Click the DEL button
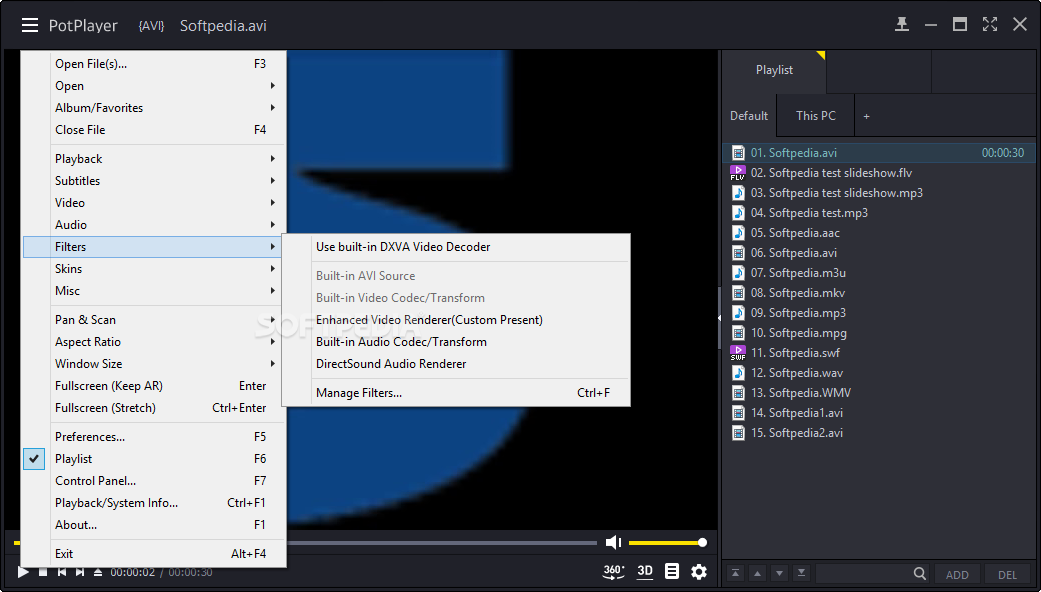Image resolution: width=1041 pixels, height=592 pixels. point(1007,575)
